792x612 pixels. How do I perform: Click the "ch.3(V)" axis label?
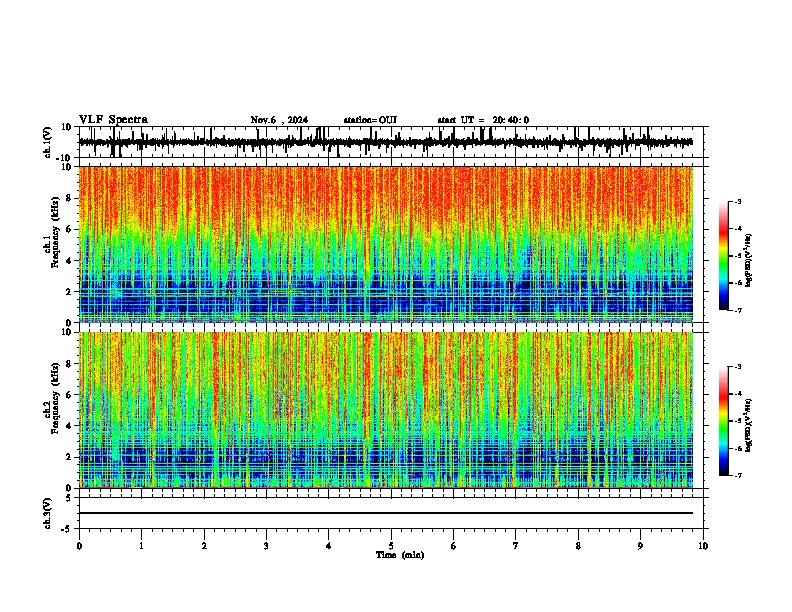click(x=48, y=513)
